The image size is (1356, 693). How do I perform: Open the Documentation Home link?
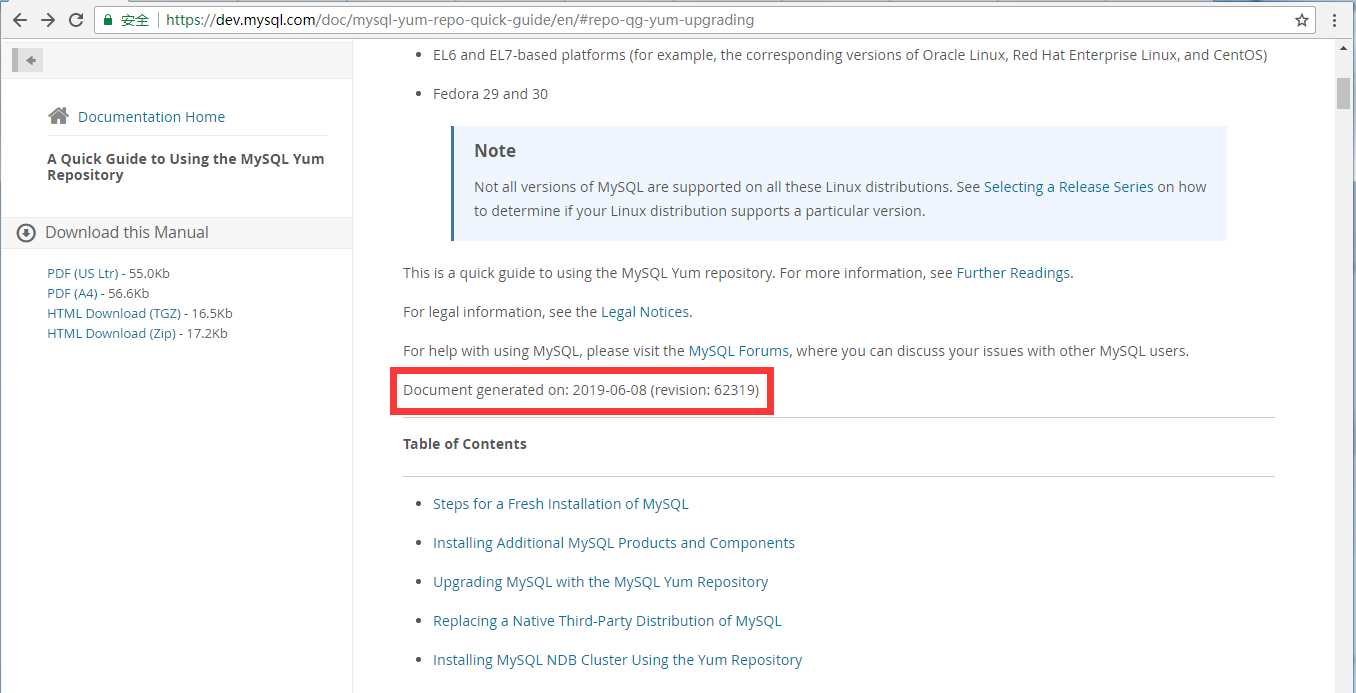pyautogui.click(x=151, y=117)
